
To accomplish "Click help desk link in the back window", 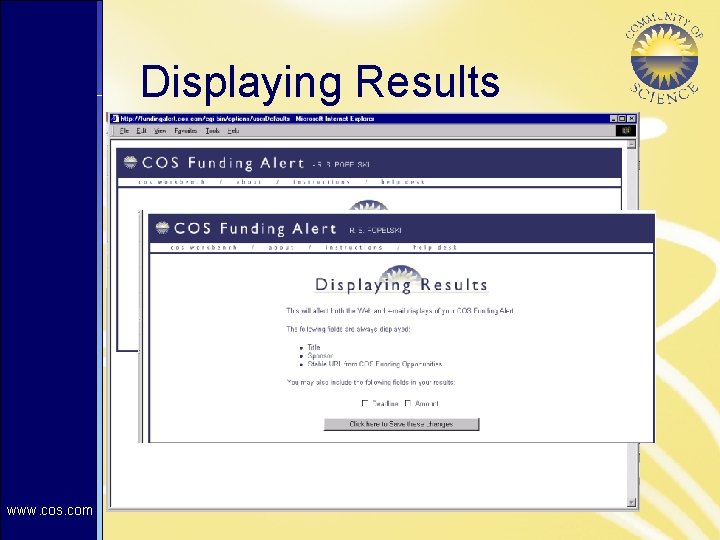I will coord(402,182).
